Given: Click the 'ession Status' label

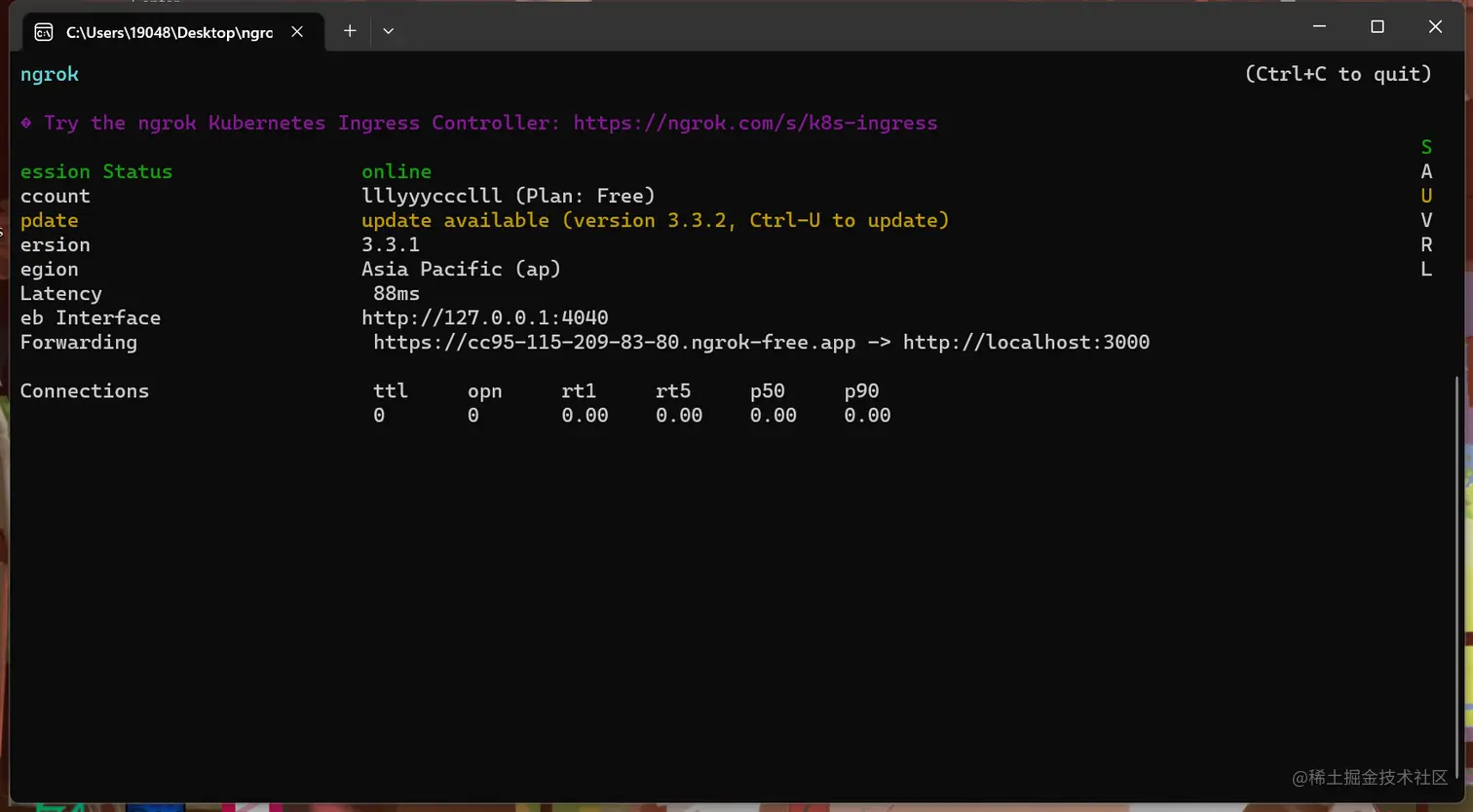Looking at the screenshot, I should pyautogui.click(x=96, y=171).
